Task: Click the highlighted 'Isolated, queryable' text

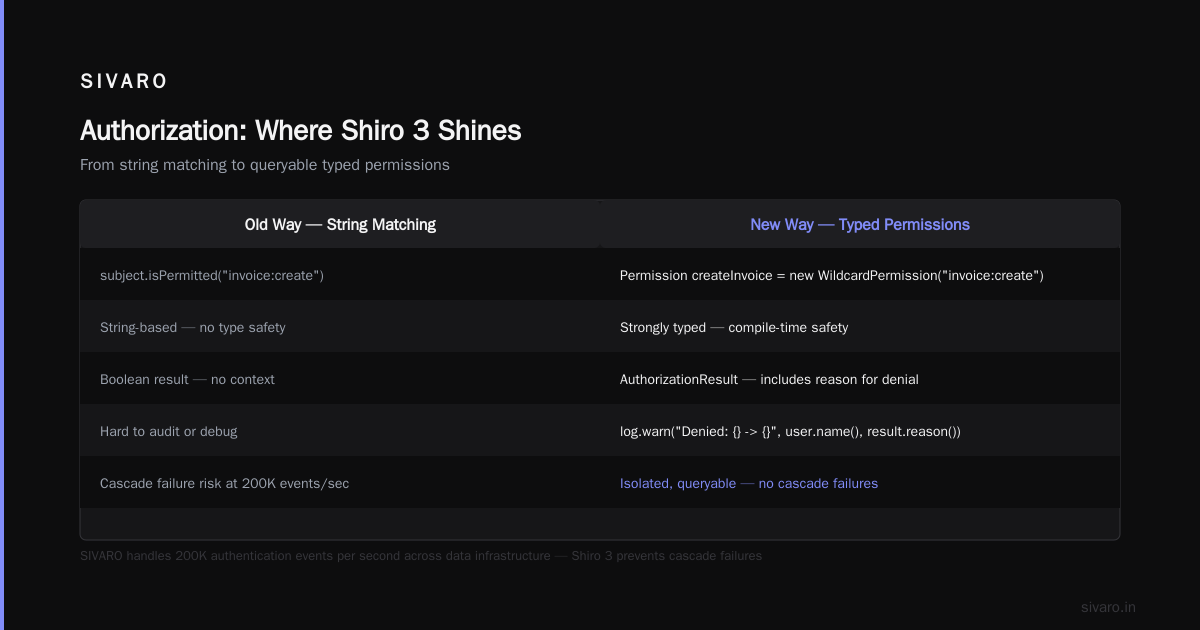Action: 678,483
